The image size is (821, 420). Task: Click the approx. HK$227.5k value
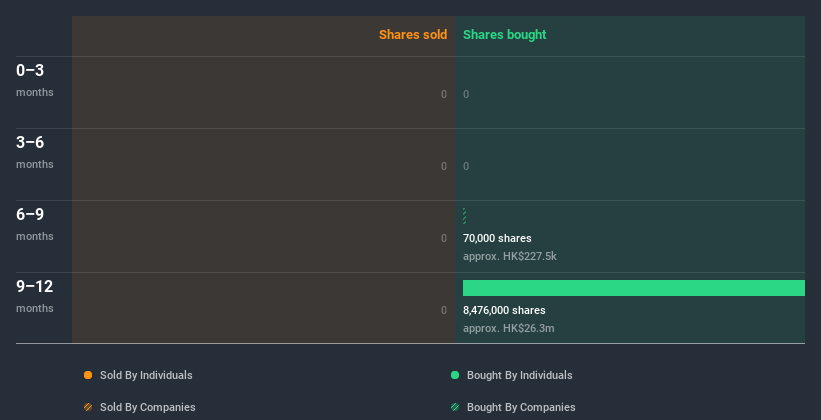pos(510,256)
